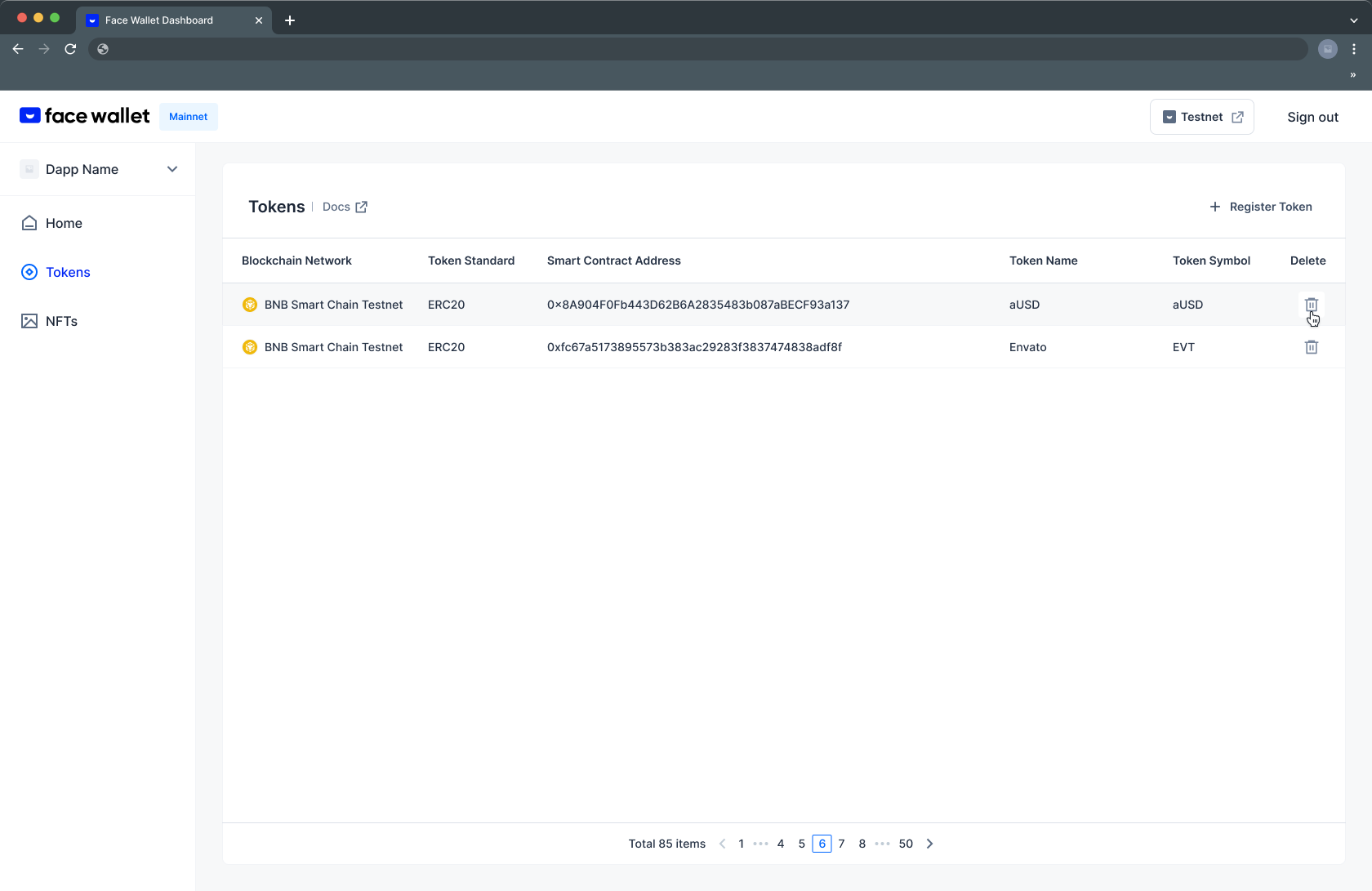
Task: Click the browser forward arrow
Action: coord(44,49)
